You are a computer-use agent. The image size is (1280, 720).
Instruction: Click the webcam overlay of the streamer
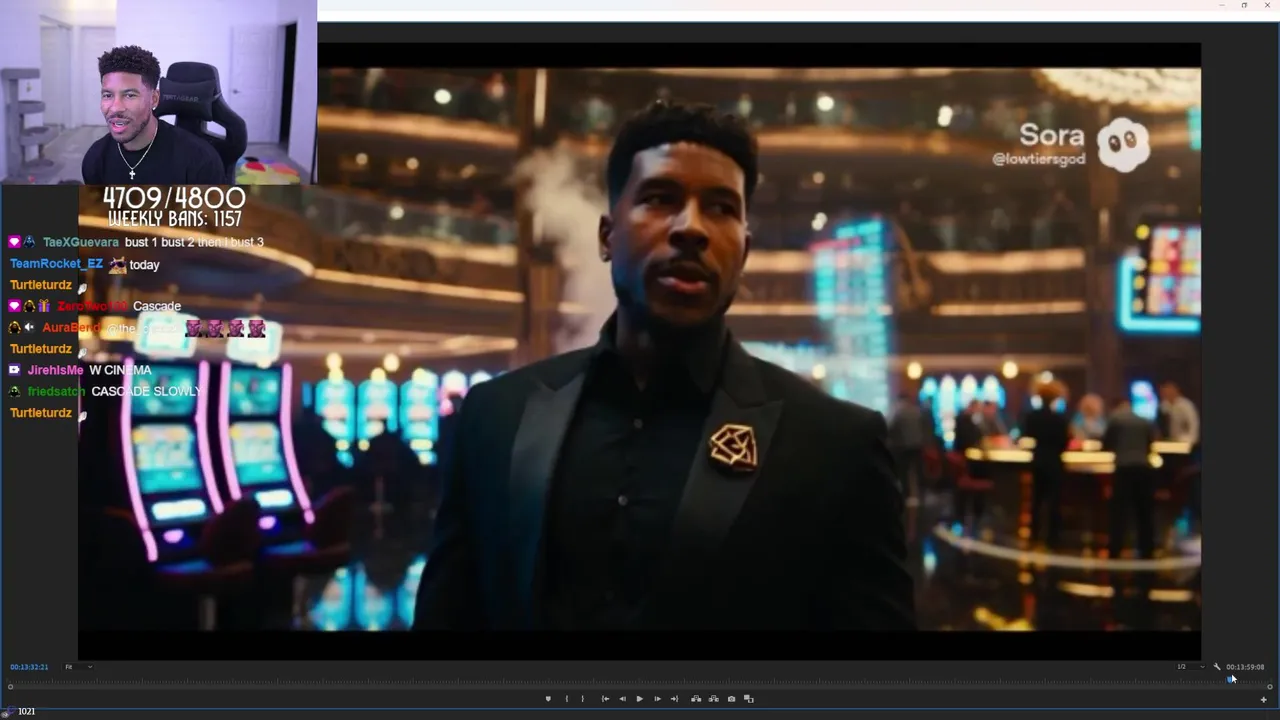(158, 92)
